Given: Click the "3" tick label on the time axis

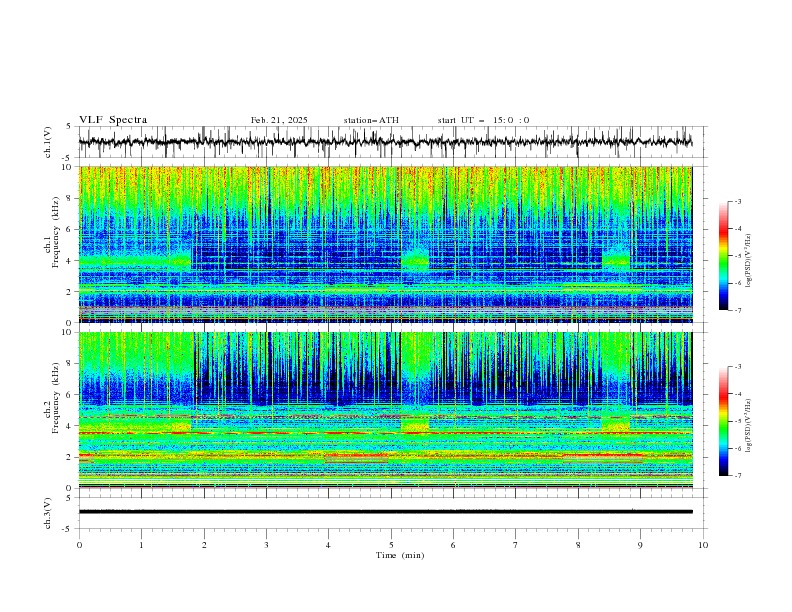Looking at the screenshot, I should click(x=266, y=545).
